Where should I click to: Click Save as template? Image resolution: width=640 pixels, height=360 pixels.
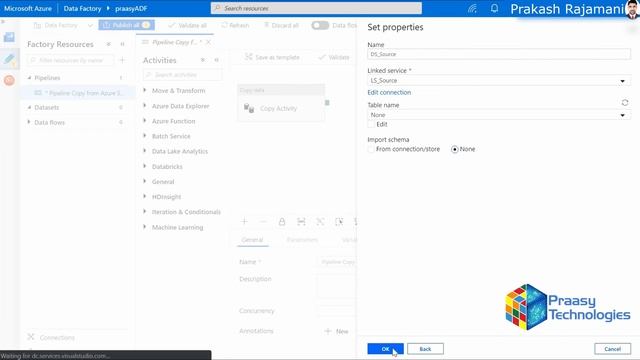point(272,57)
